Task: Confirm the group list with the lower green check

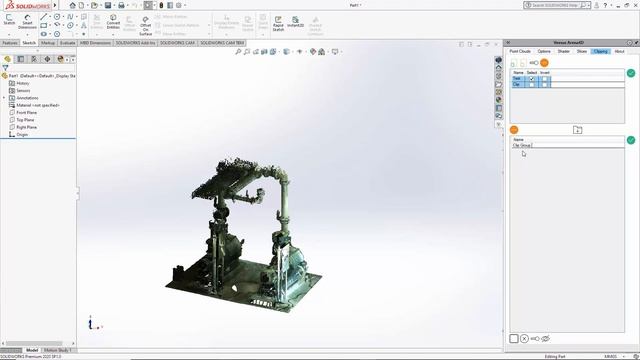Action: pyautogui.click(x=631, y=140)
